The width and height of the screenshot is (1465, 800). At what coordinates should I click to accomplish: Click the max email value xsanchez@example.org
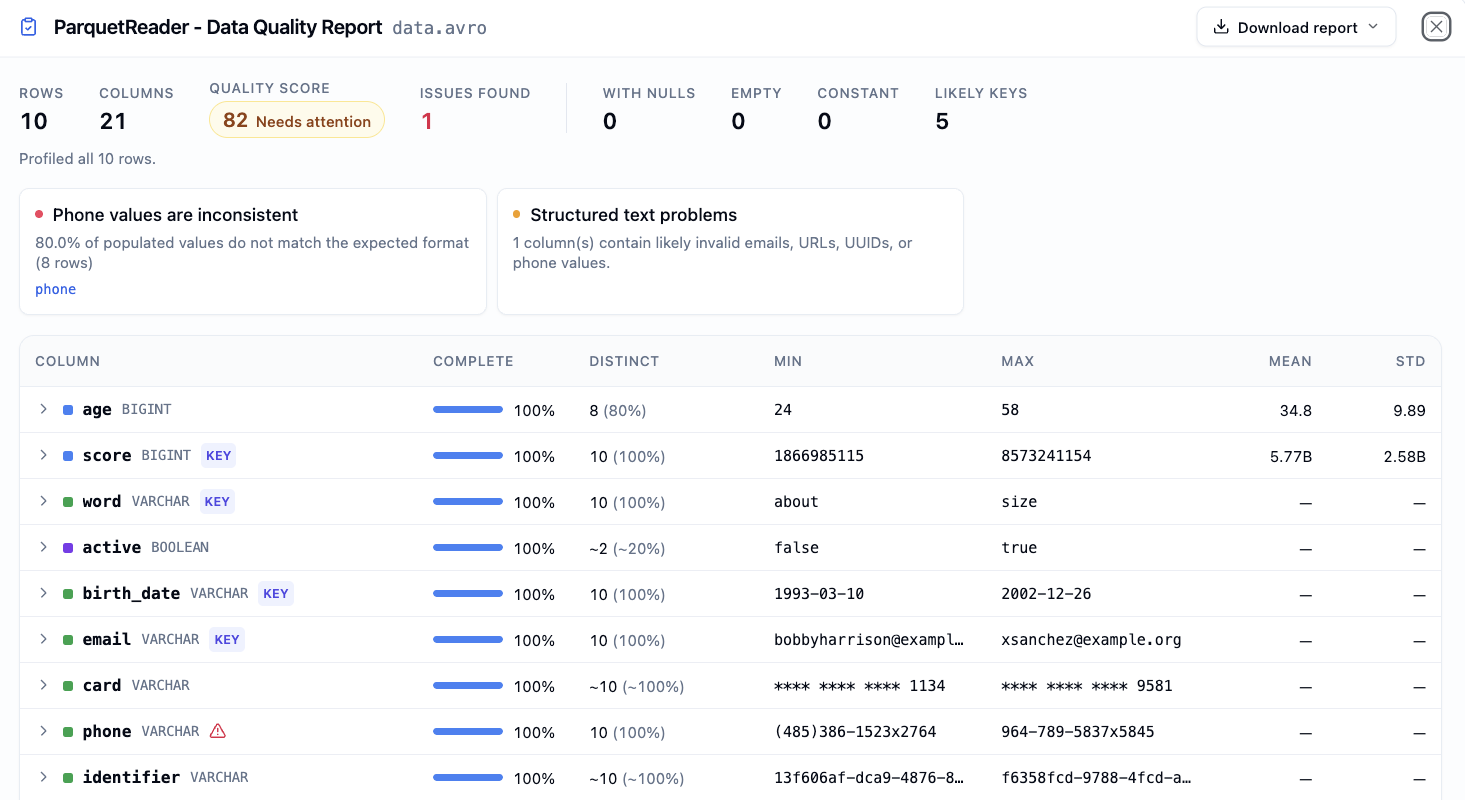(1091, 640)
